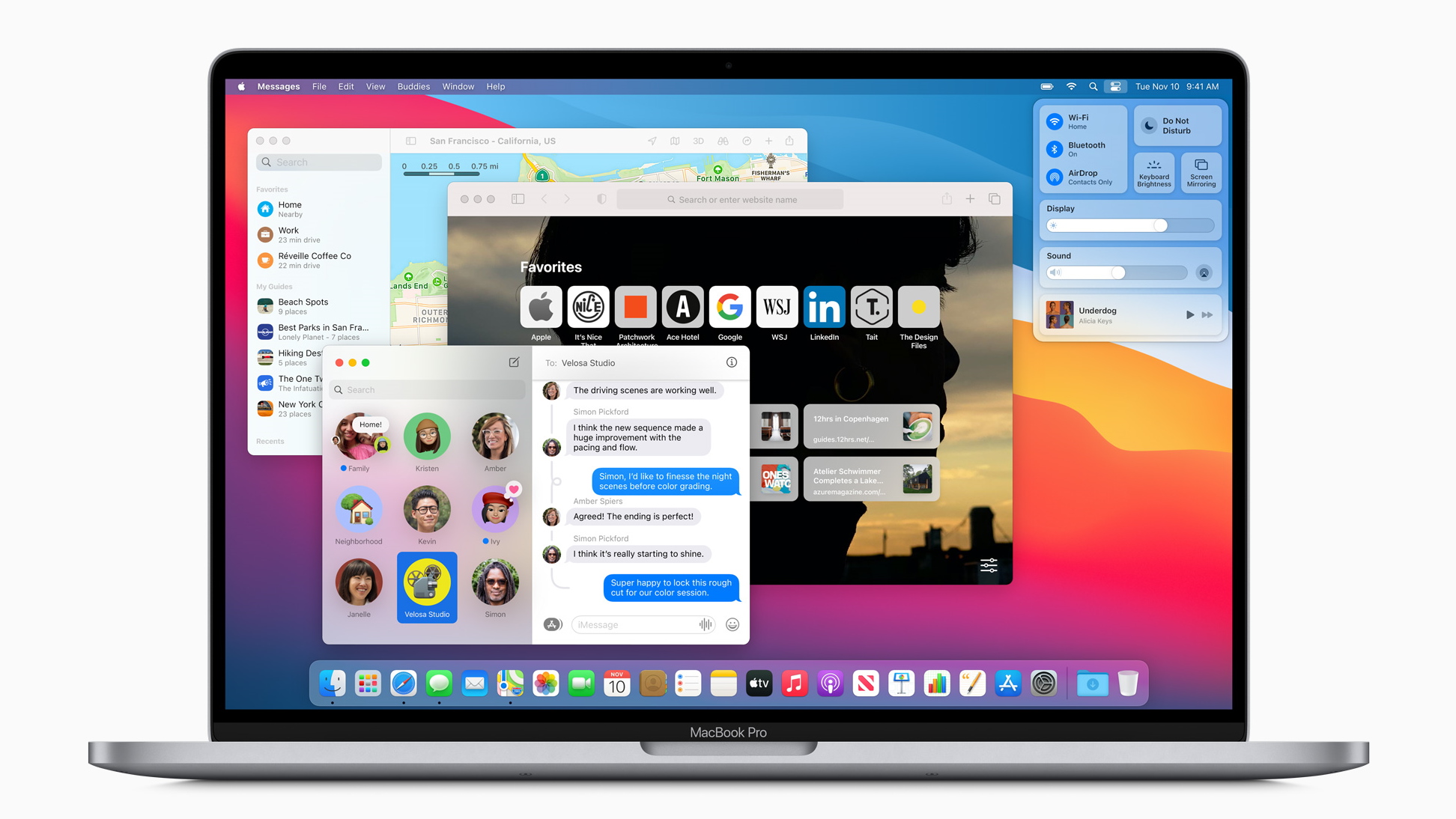Open Photos app from dock
This screenshot has width=1456, height=819.
(546, 684)
